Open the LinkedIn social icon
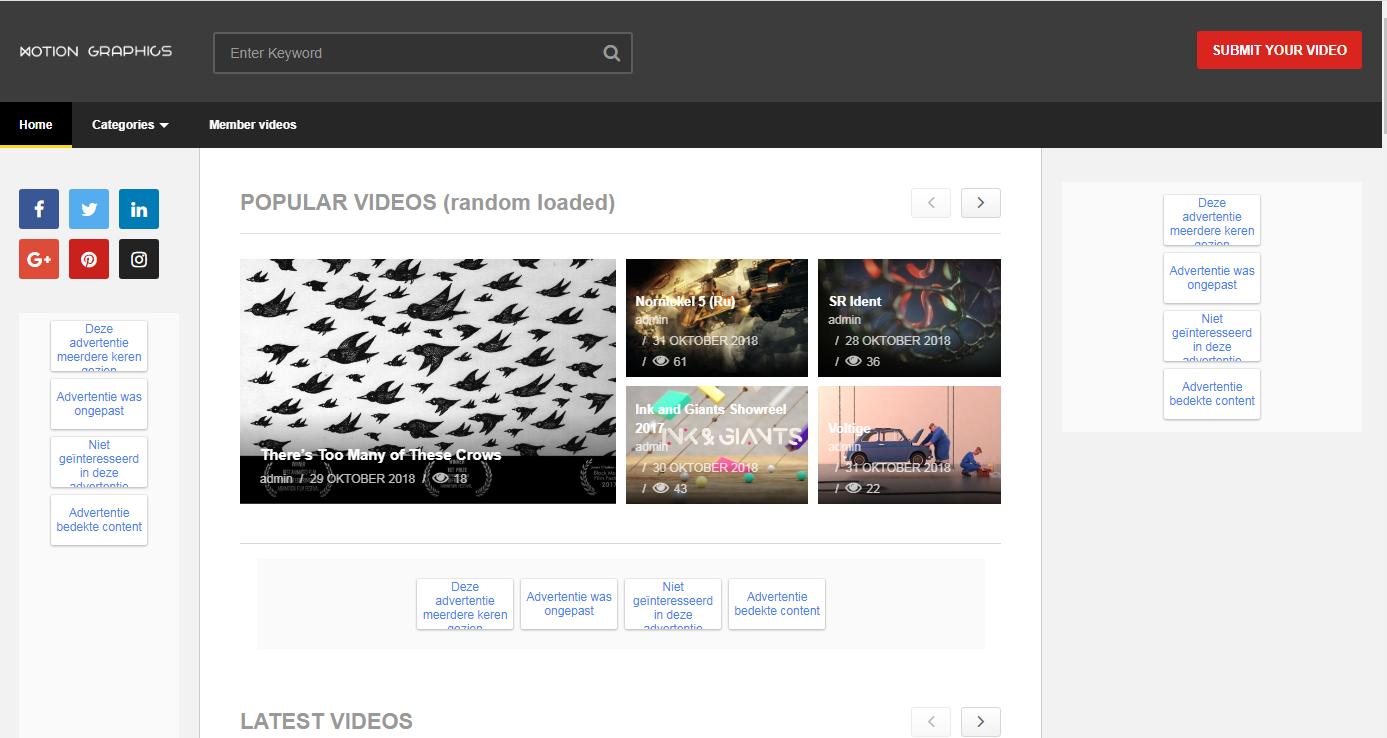This screenshot has height=738, width=1387. point(139,209)
